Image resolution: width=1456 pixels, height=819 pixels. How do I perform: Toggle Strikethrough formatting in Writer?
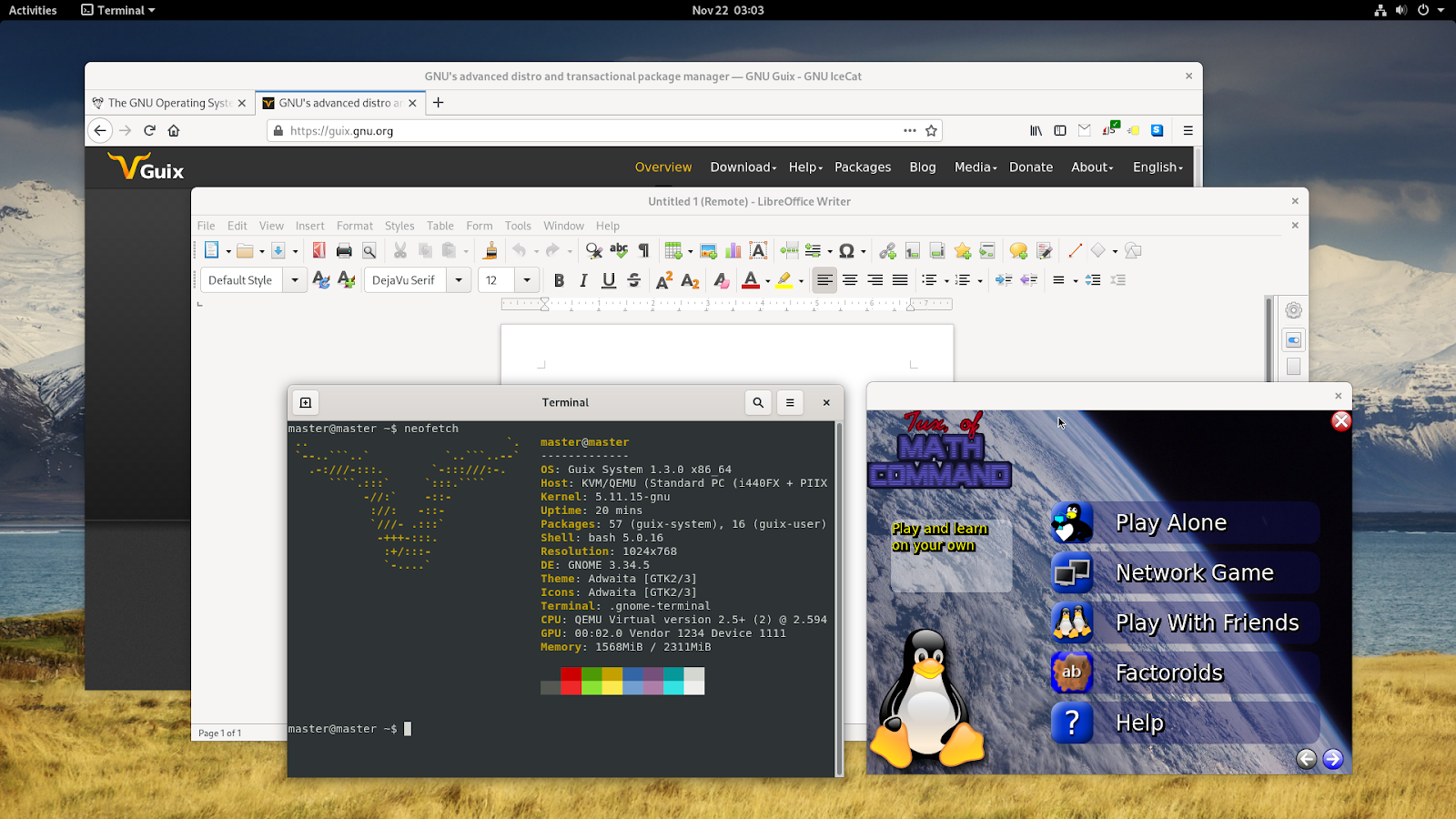pos(634,280)
